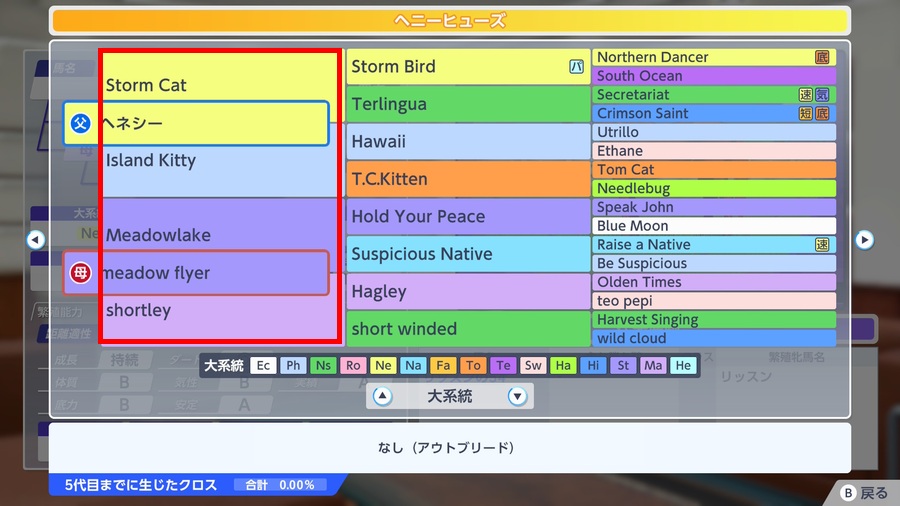Select the Hi lineage legend chip
Screen dimensions: 900x506
[593, 365]
